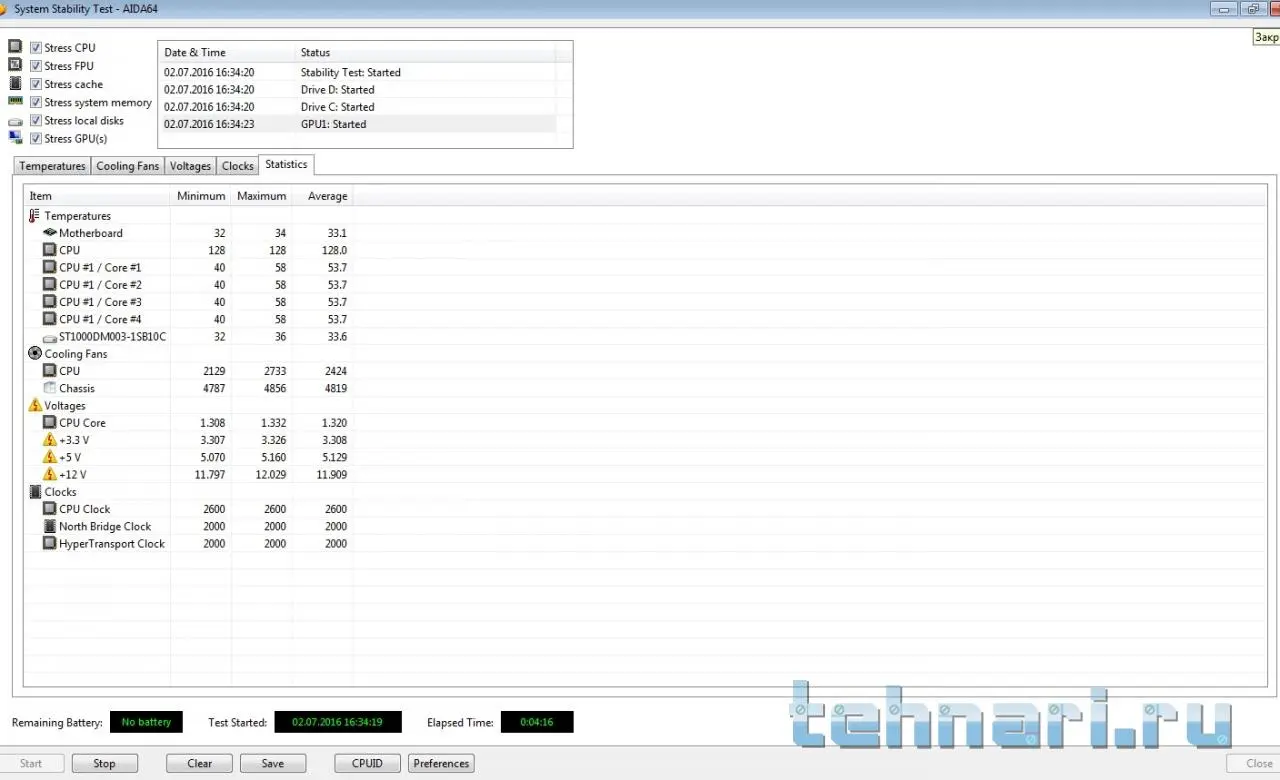
Task: Click the Cooling Fans group fan icon
Action: (35, 353)
